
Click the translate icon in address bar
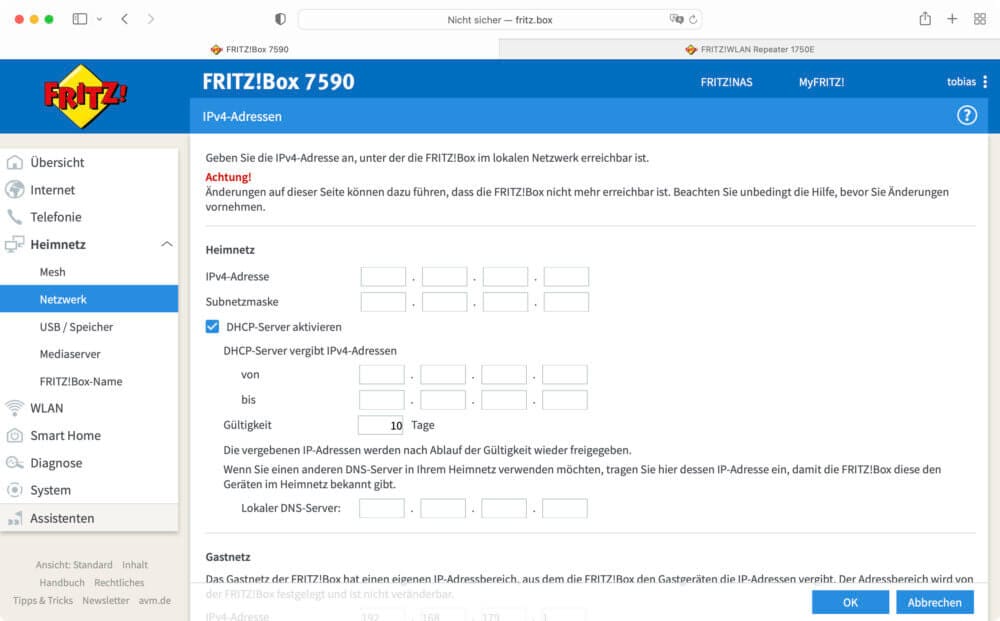pos(676,19)
